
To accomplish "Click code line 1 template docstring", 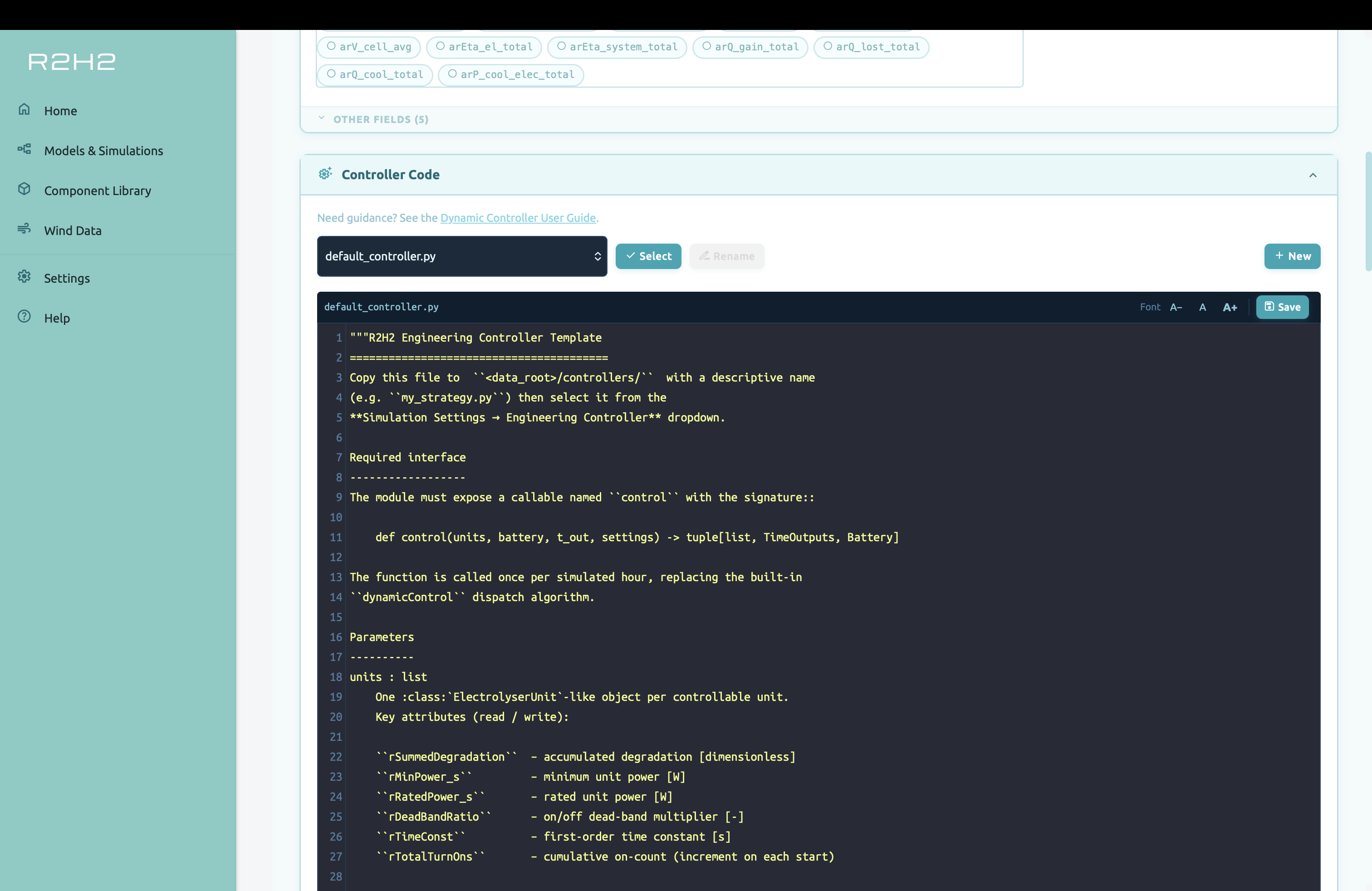I will pos(475,338).
